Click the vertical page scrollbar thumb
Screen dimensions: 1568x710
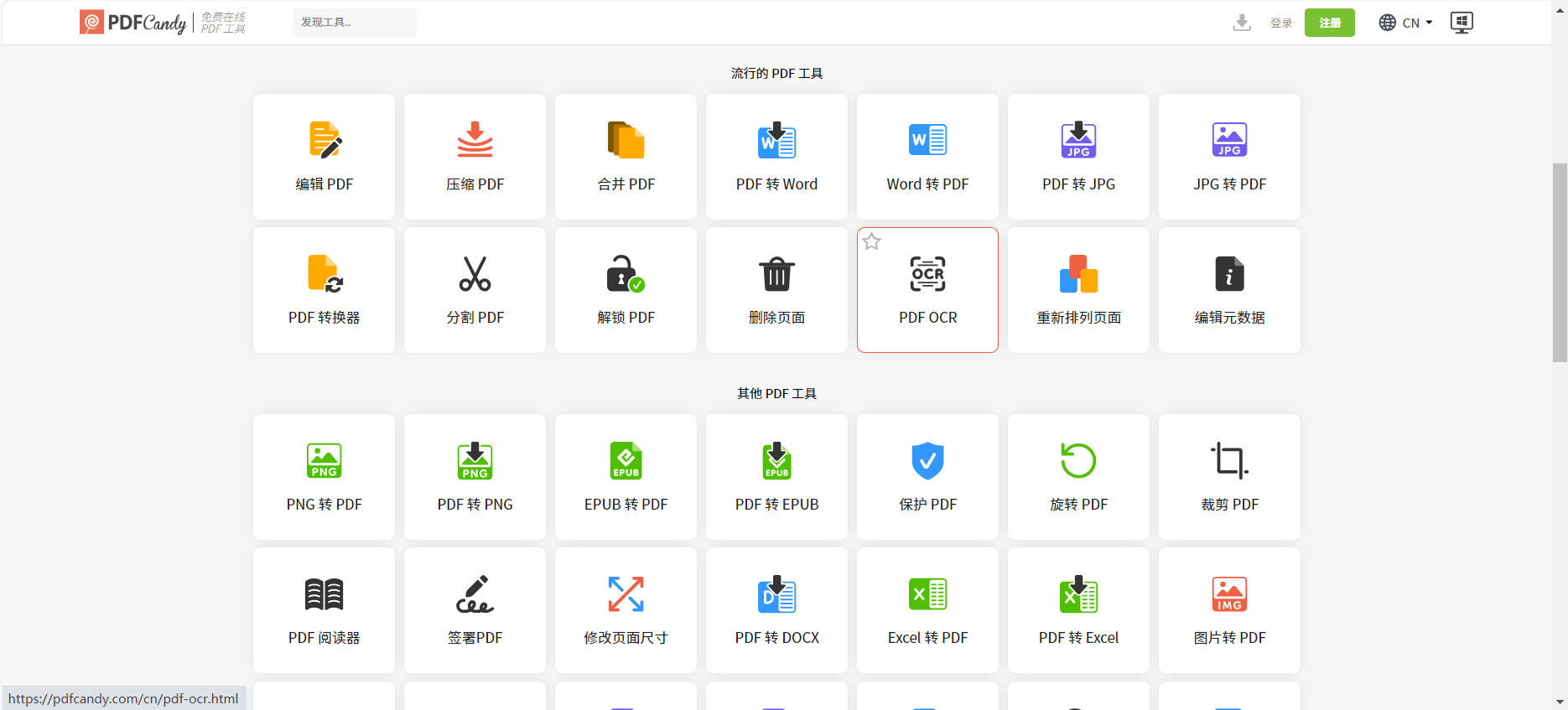pos(1560,262)
